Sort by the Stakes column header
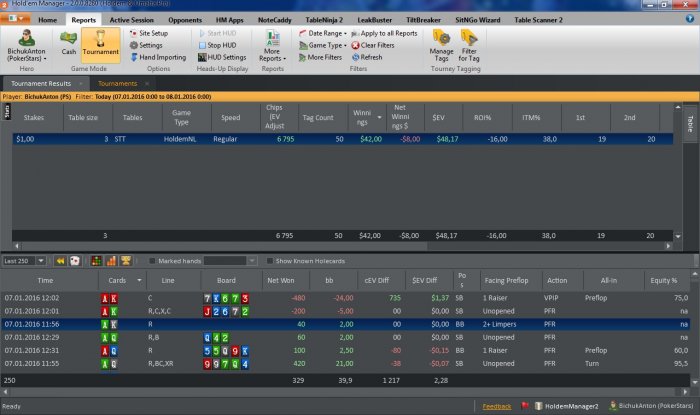 [x=34, y=117]
